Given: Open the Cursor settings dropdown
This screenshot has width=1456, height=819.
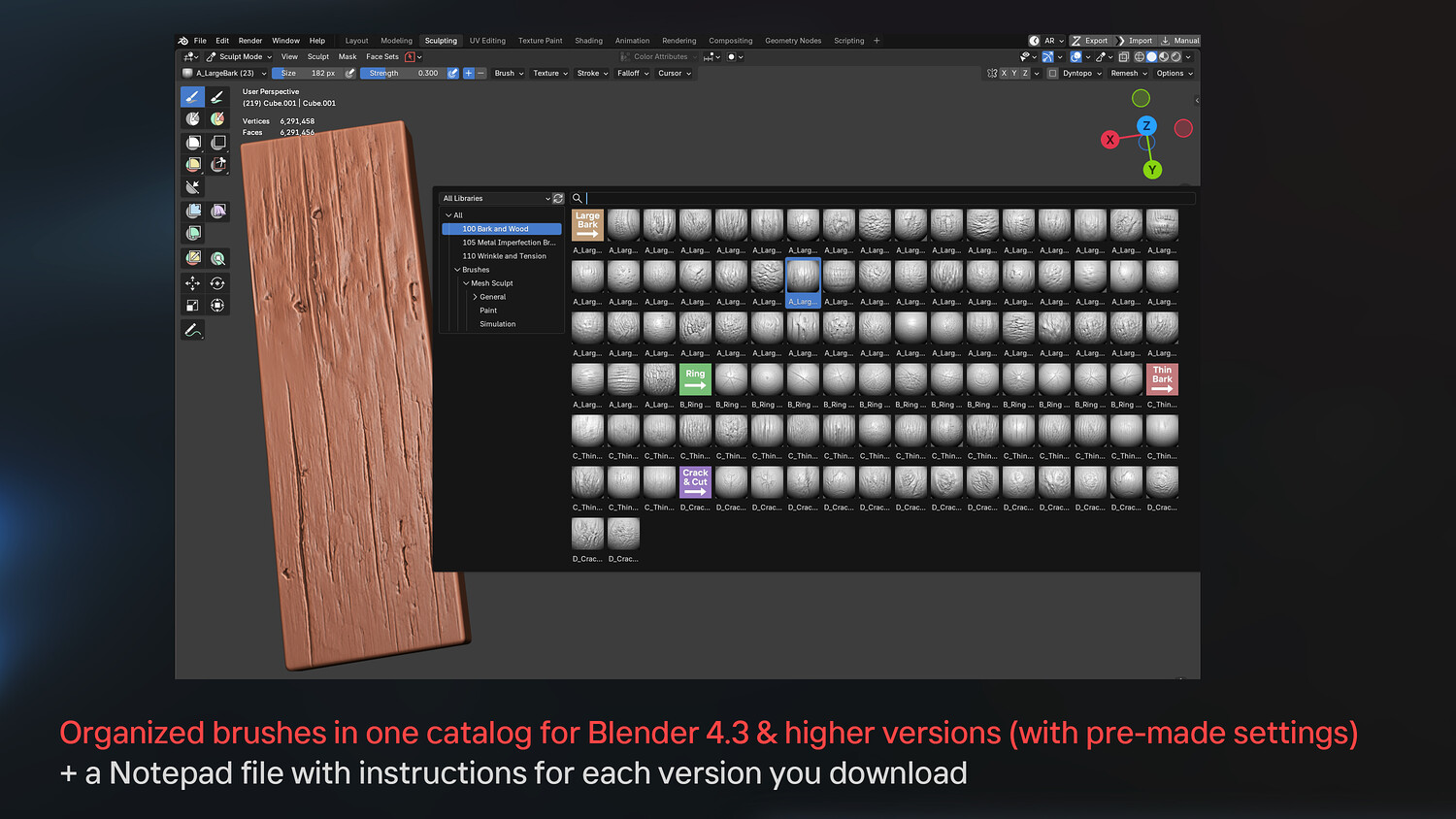Looking at the screenshot, I should [x=675, y=73].
